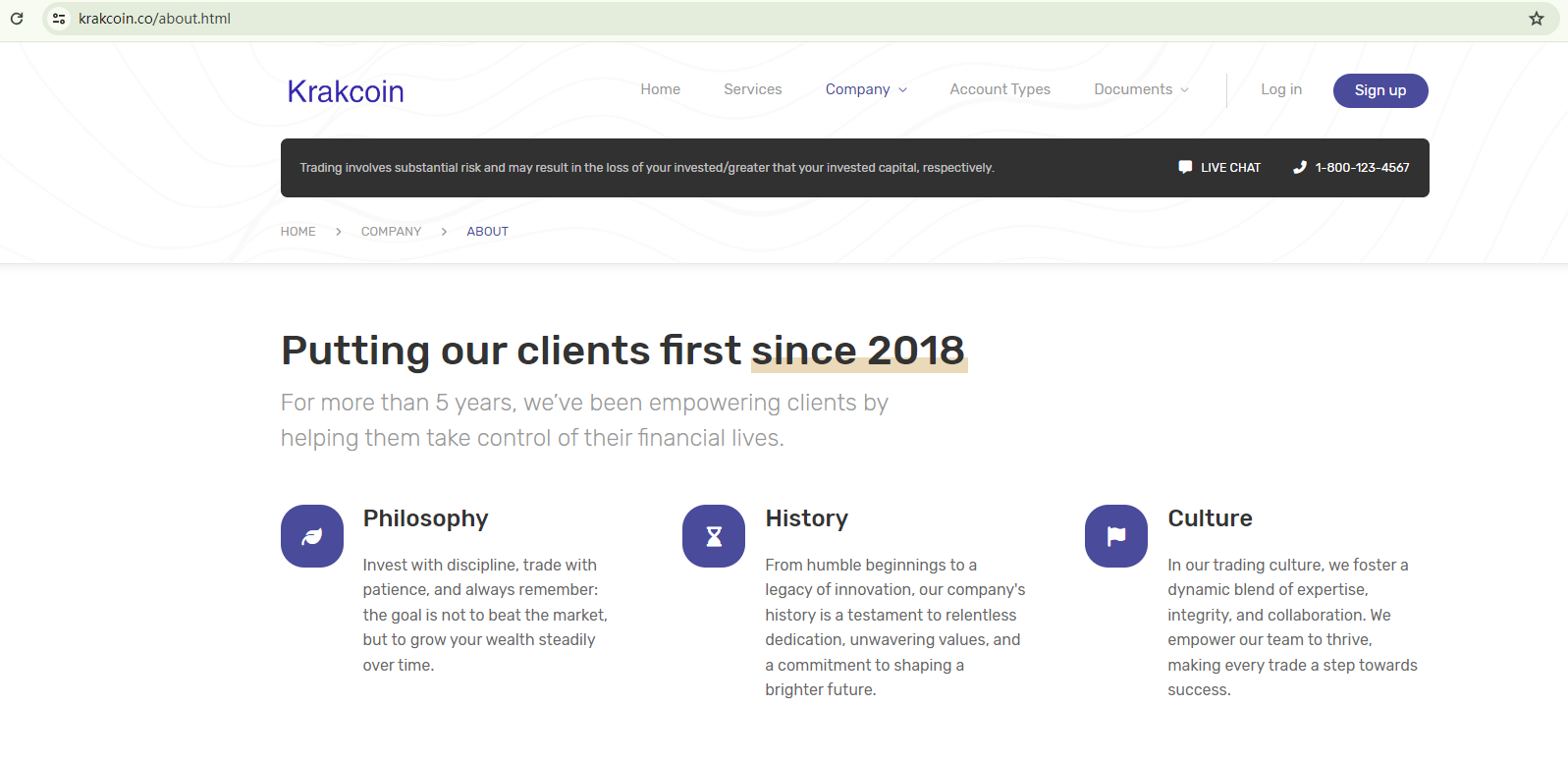The height and width of the screenshot is (760, 1568).
Task: Click the Log in link
Action: [1281, 89]
